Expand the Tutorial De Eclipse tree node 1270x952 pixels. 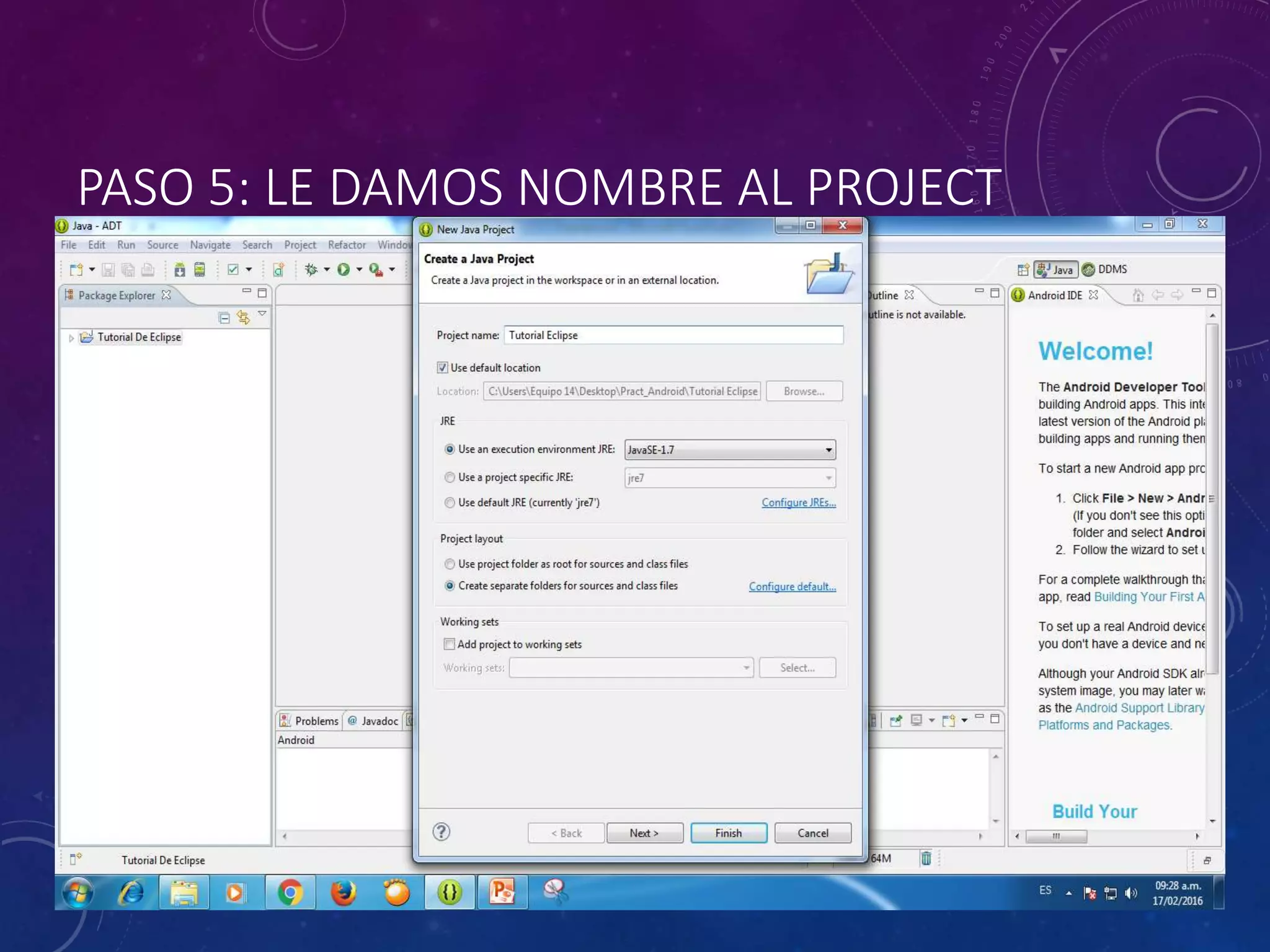pos(71,338)
